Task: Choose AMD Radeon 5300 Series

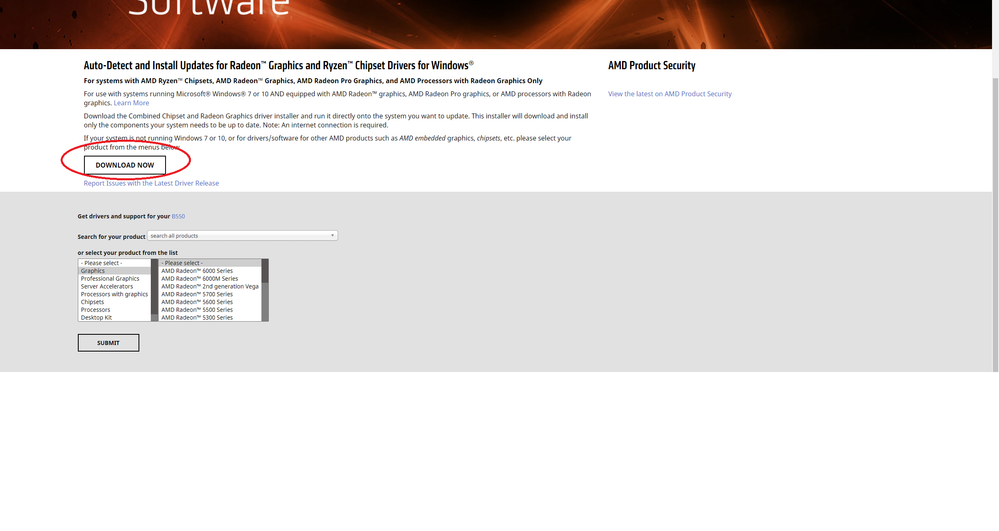Action: tap(210, 317)
